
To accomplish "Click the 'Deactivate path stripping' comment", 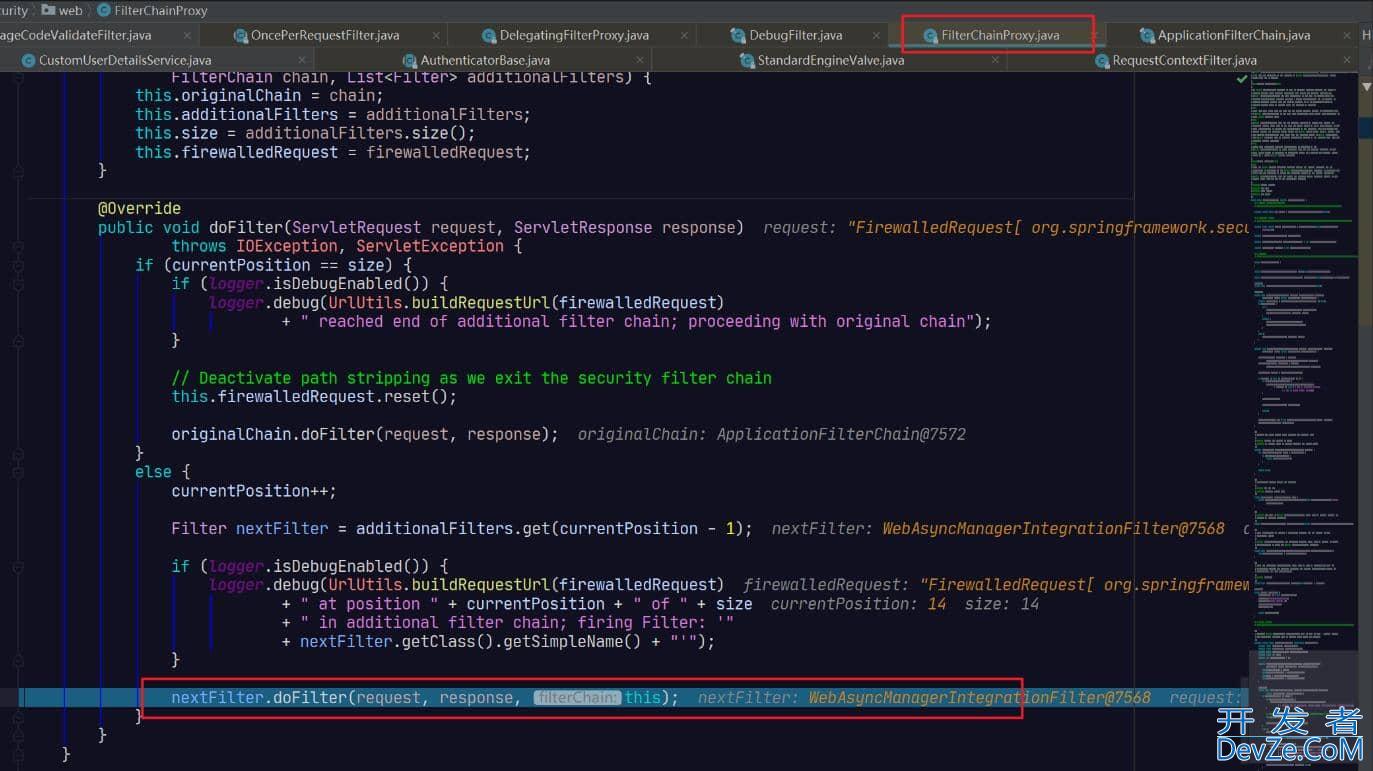I will tap(471, 378).
